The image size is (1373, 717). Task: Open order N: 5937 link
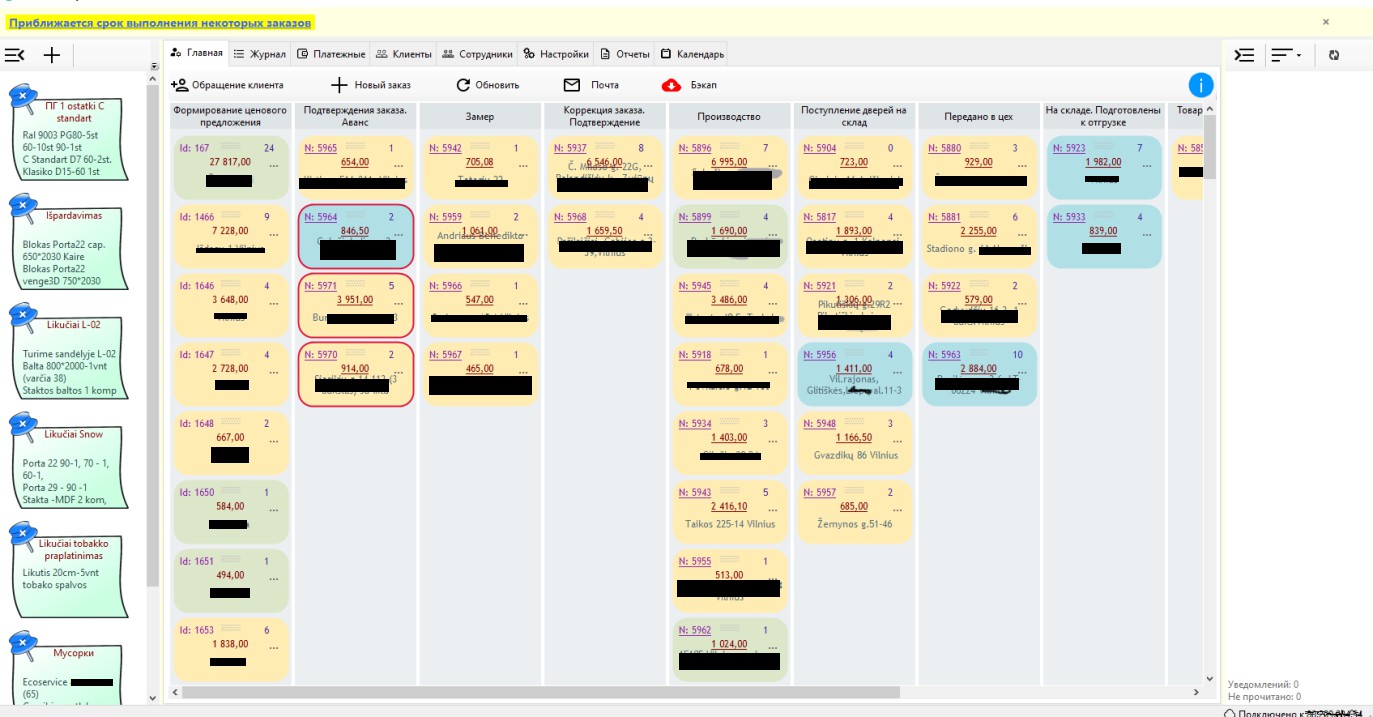(x=570, y=148)
